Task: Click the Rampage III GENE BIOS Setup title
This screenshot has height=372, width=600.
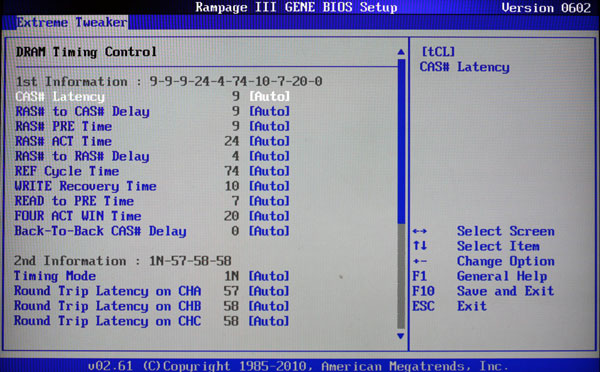Action: pos(297,7)
